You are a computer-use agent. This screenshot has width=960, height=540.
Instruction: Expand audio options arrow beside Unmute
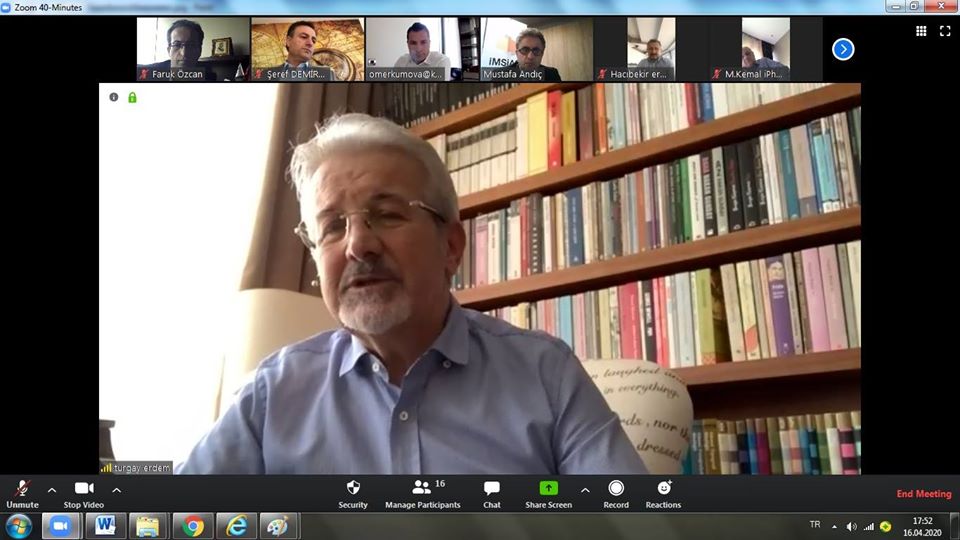coord(52,490)
